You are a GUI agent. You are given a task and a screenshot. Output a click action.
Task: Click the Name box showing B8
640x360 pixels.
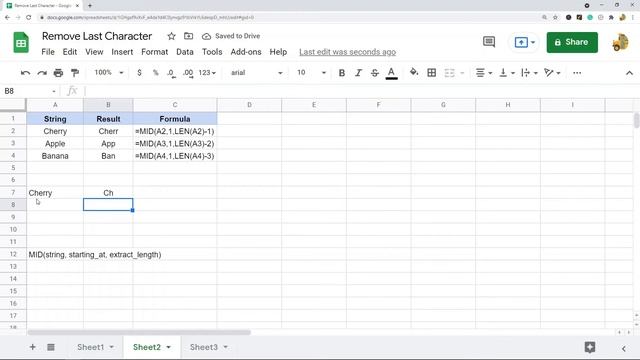pyautogui.click(x=30, y=91)
